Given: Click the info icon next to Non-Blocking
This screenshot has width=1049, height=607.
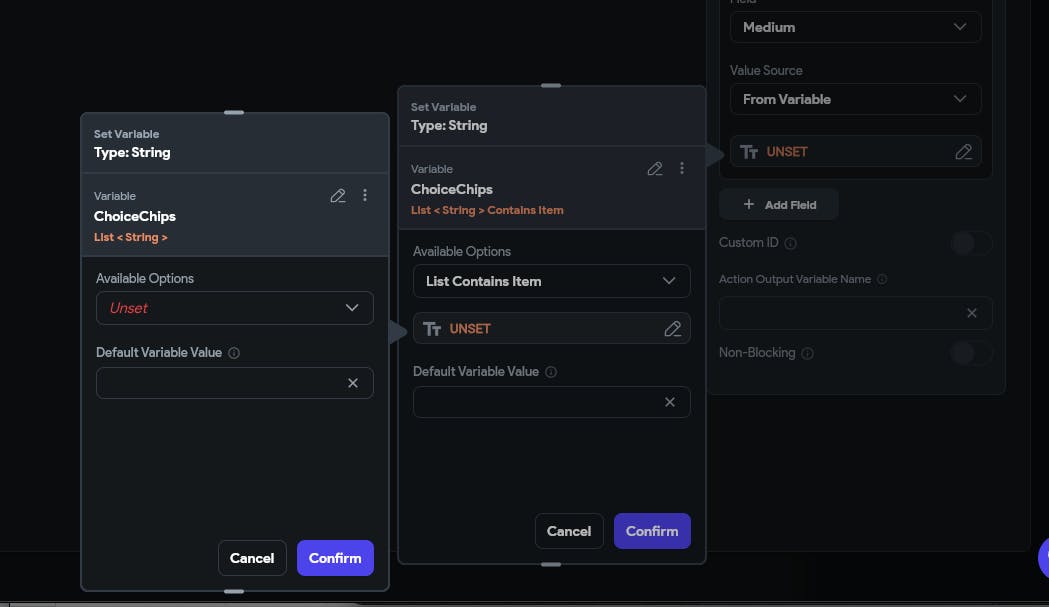Looking at the screenshot, I should click(x=807, y=353).
